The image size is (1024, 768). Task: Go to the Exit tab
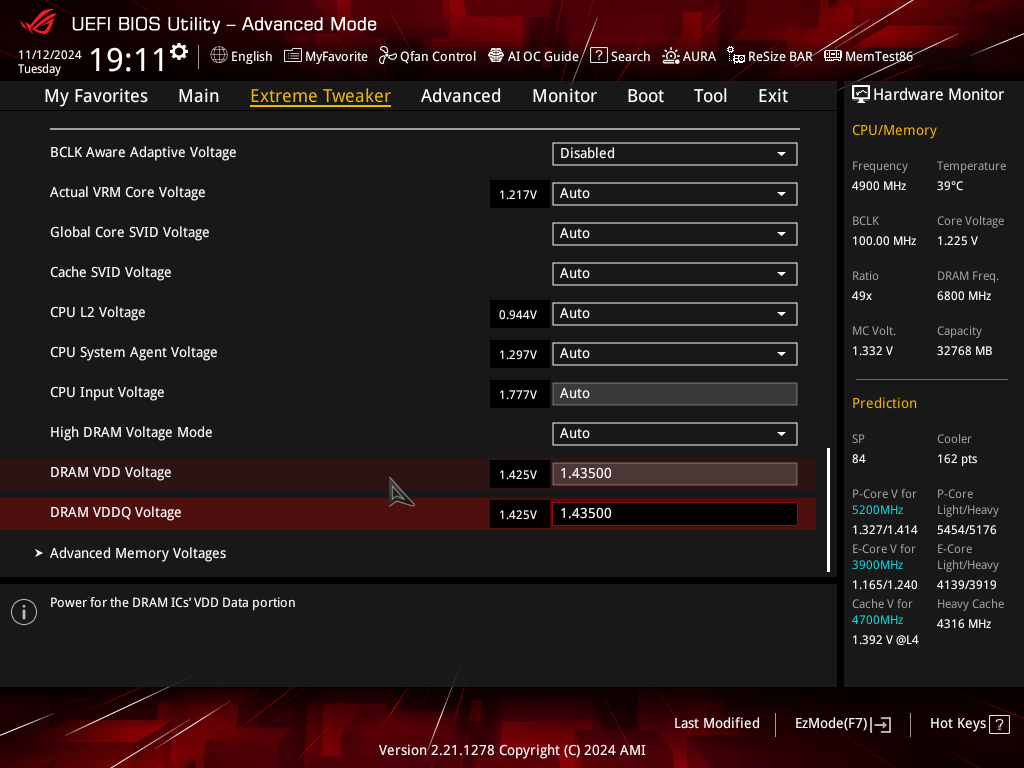coord(773,96)
